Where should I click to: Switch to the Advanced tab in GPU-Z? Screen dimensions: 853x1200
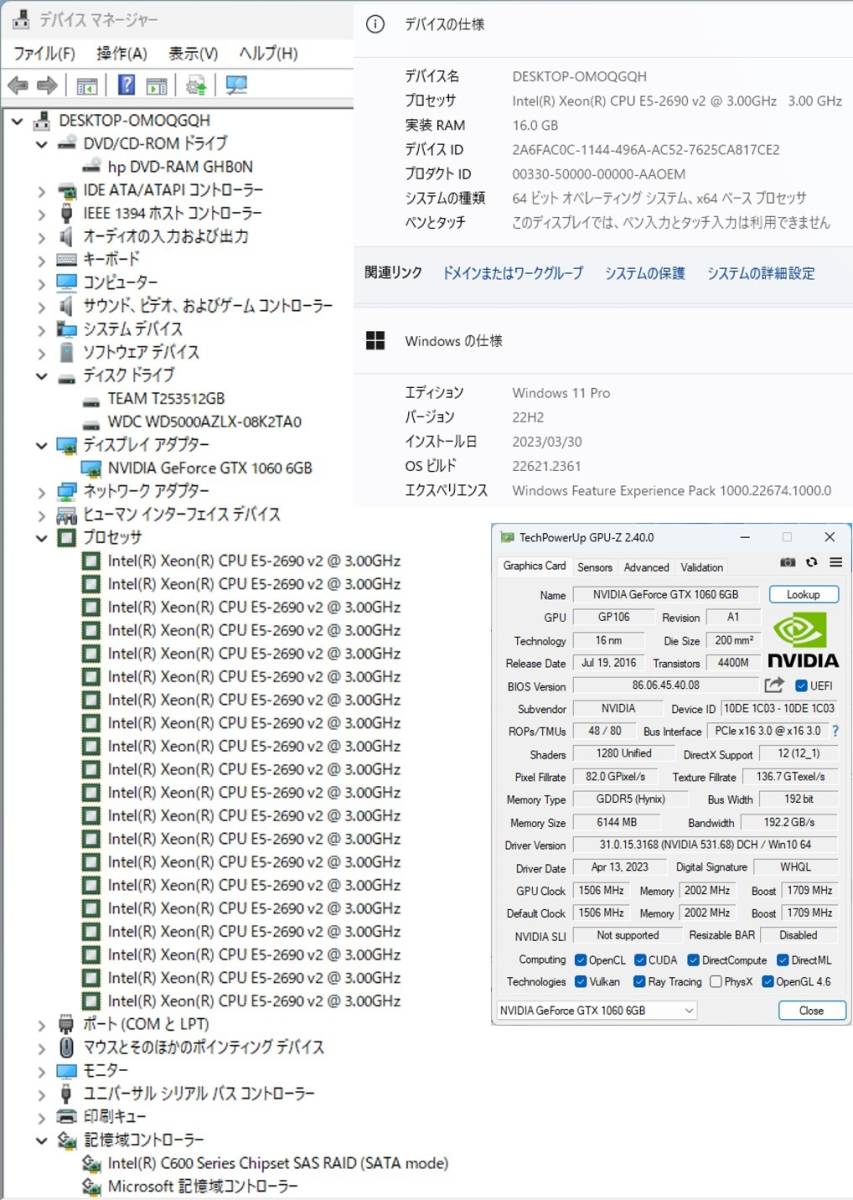[646, 567]
